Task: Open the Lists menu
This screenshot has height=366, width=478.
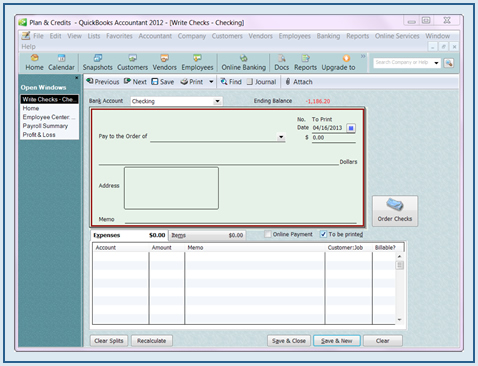Action: [94, 36]
